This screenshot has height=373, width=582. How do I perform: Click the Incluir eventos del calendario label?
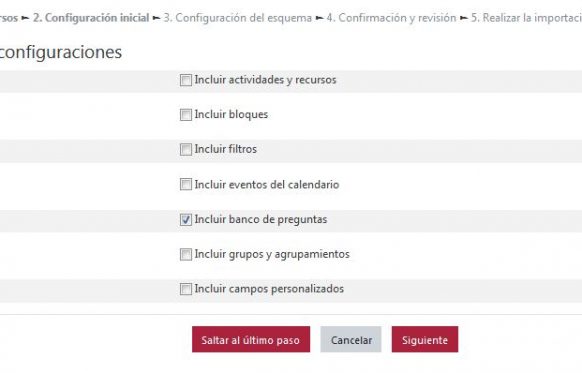(267, 184)
